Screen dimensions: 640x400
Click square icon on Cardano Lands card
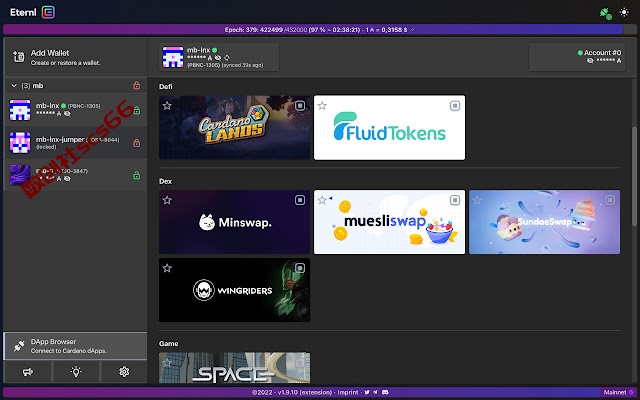click(300, 106)
